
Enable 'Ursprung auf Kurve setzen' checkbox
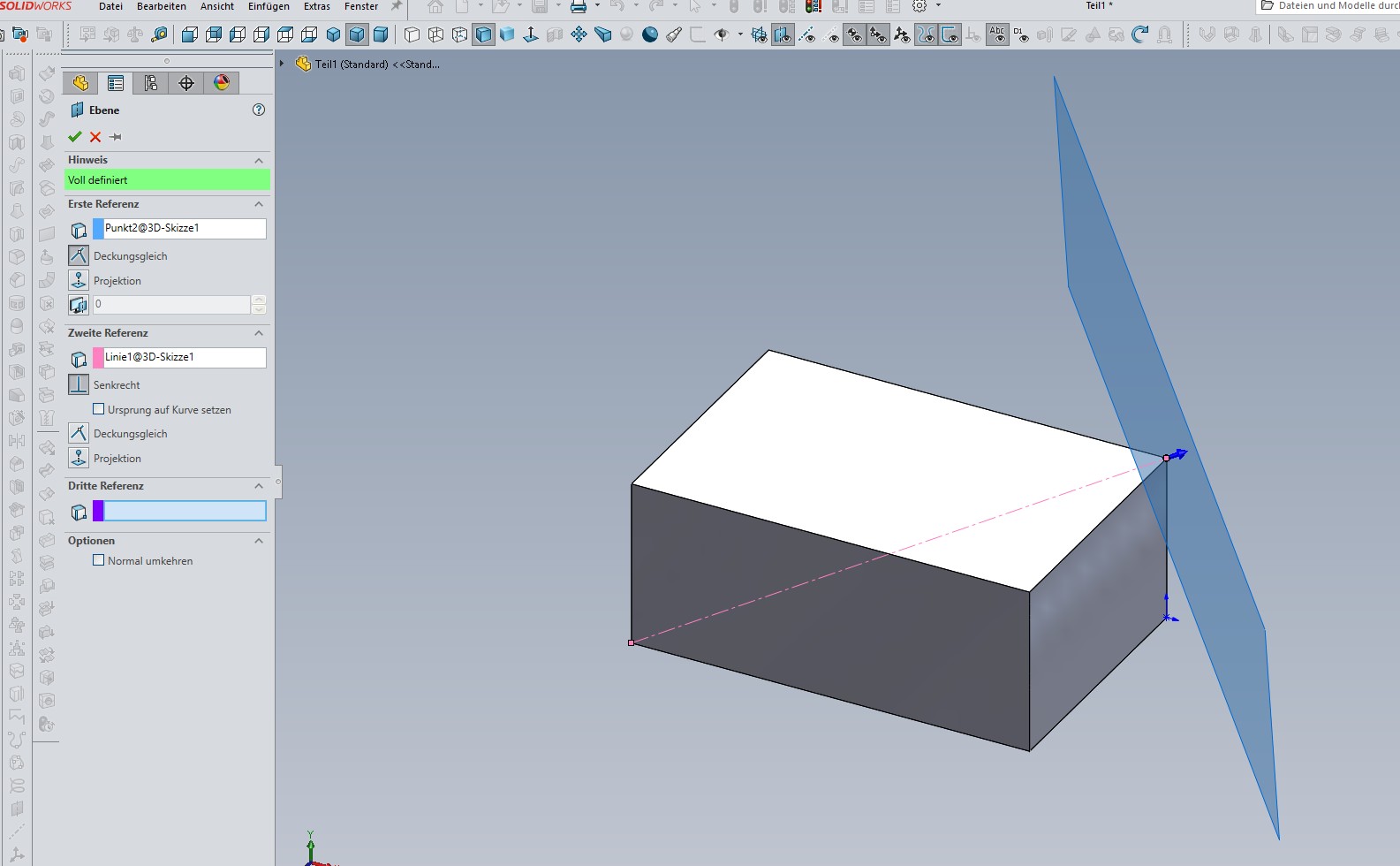99,409
